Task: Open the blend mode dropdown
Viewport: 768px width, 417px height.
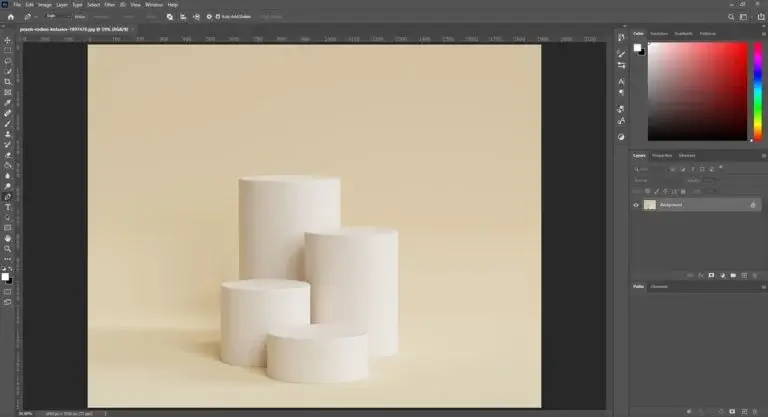Action: pyautogui.click(x=658, y=180)
